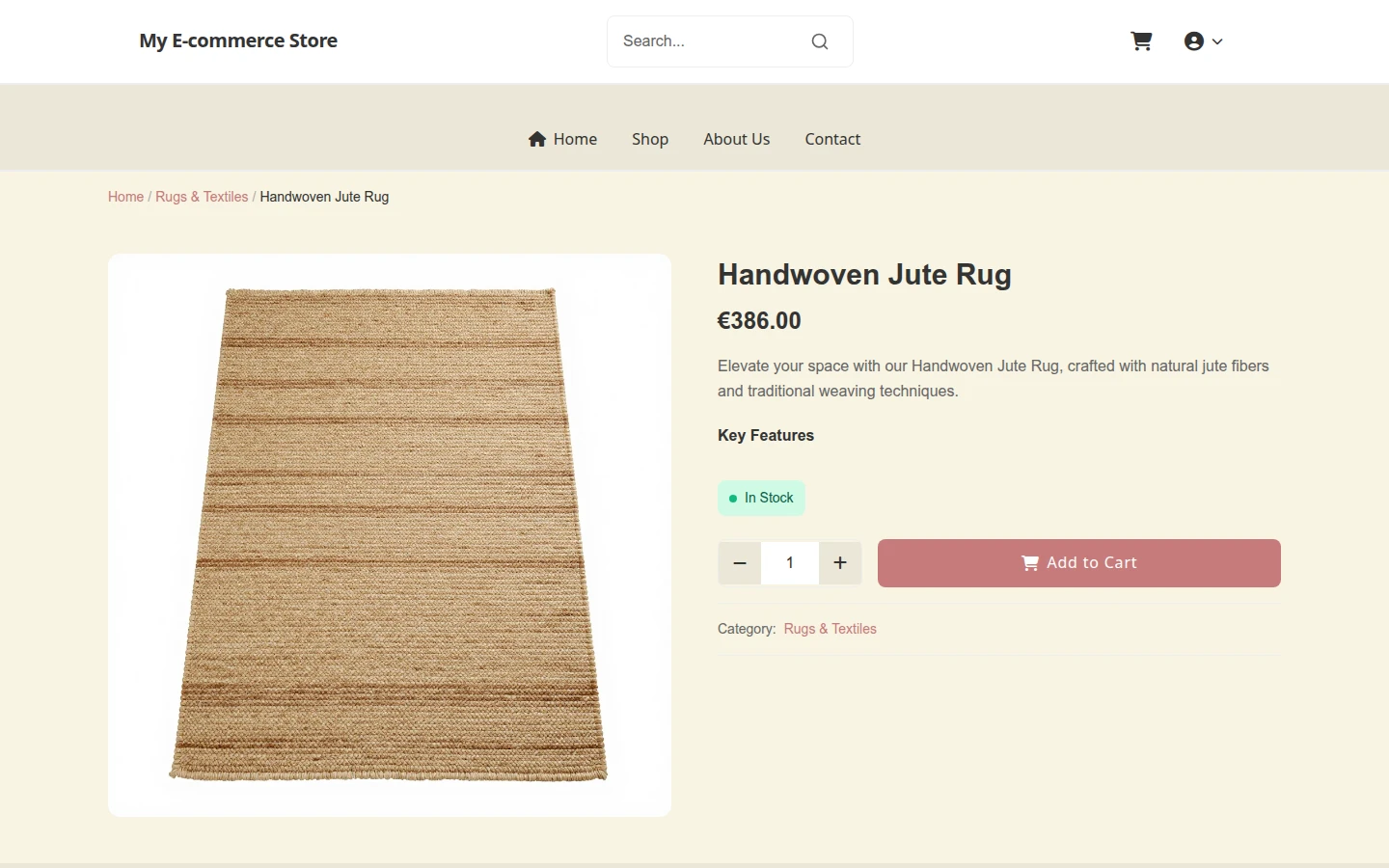
Task: Click the 'Category:' label
Action: 747,629
